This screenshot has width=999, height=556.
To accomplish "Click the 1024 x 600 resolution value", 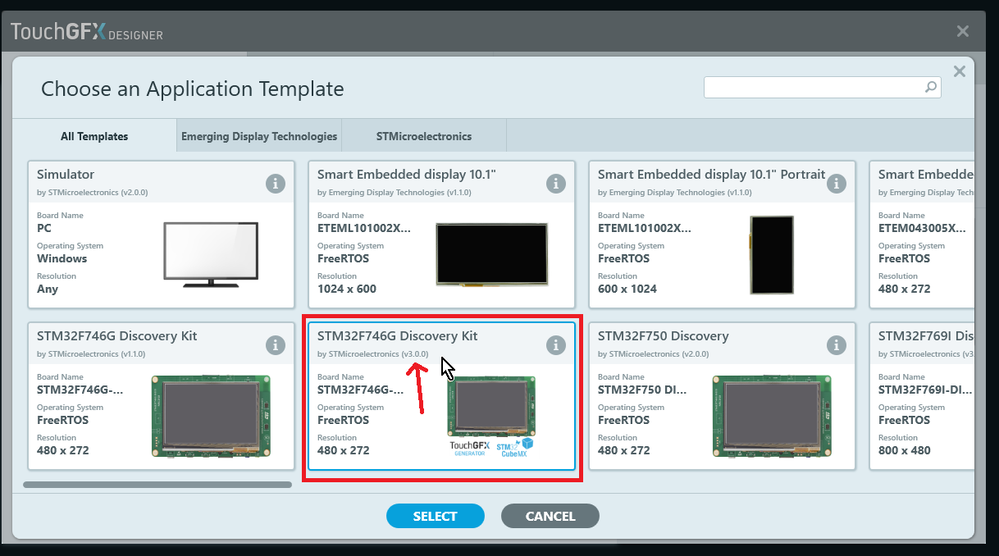I will coord(347,289).
